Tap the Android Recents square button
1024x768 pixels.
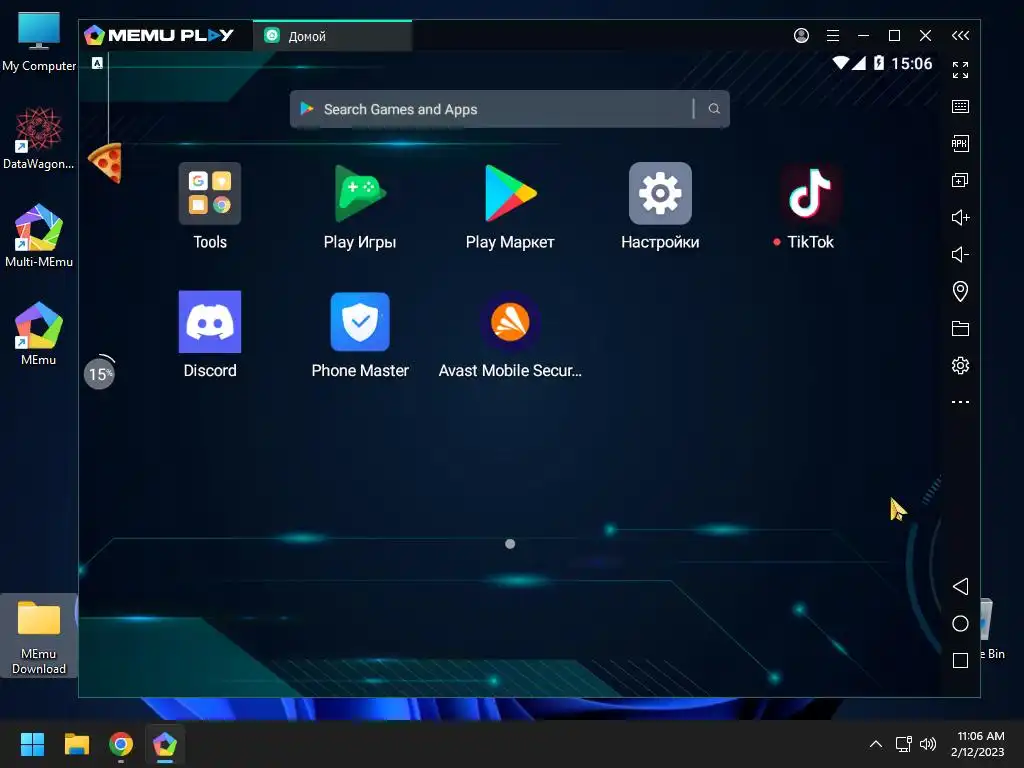960,660
